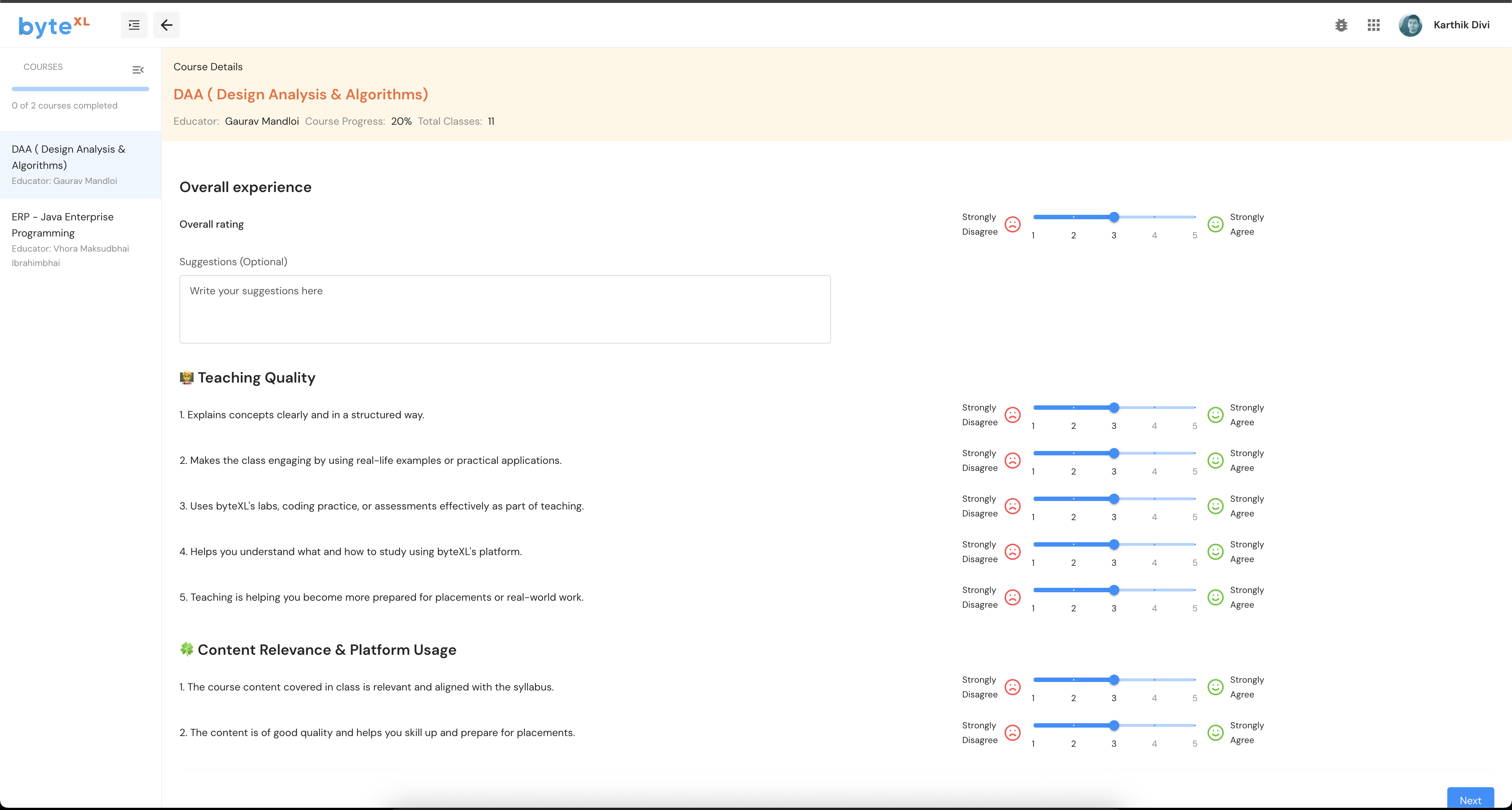Select ERP - Java Enterprise Programming course
Image resolution: width=1512 pixels, height=810 pixels.
[81, 239]
